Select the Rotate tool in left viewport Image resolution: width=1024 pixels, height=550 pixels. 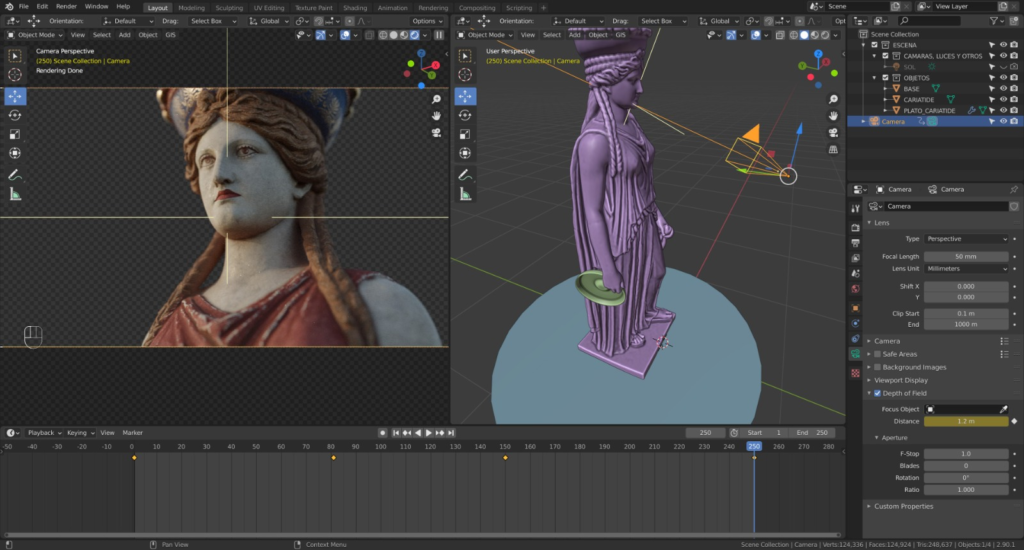click(15, 115)
